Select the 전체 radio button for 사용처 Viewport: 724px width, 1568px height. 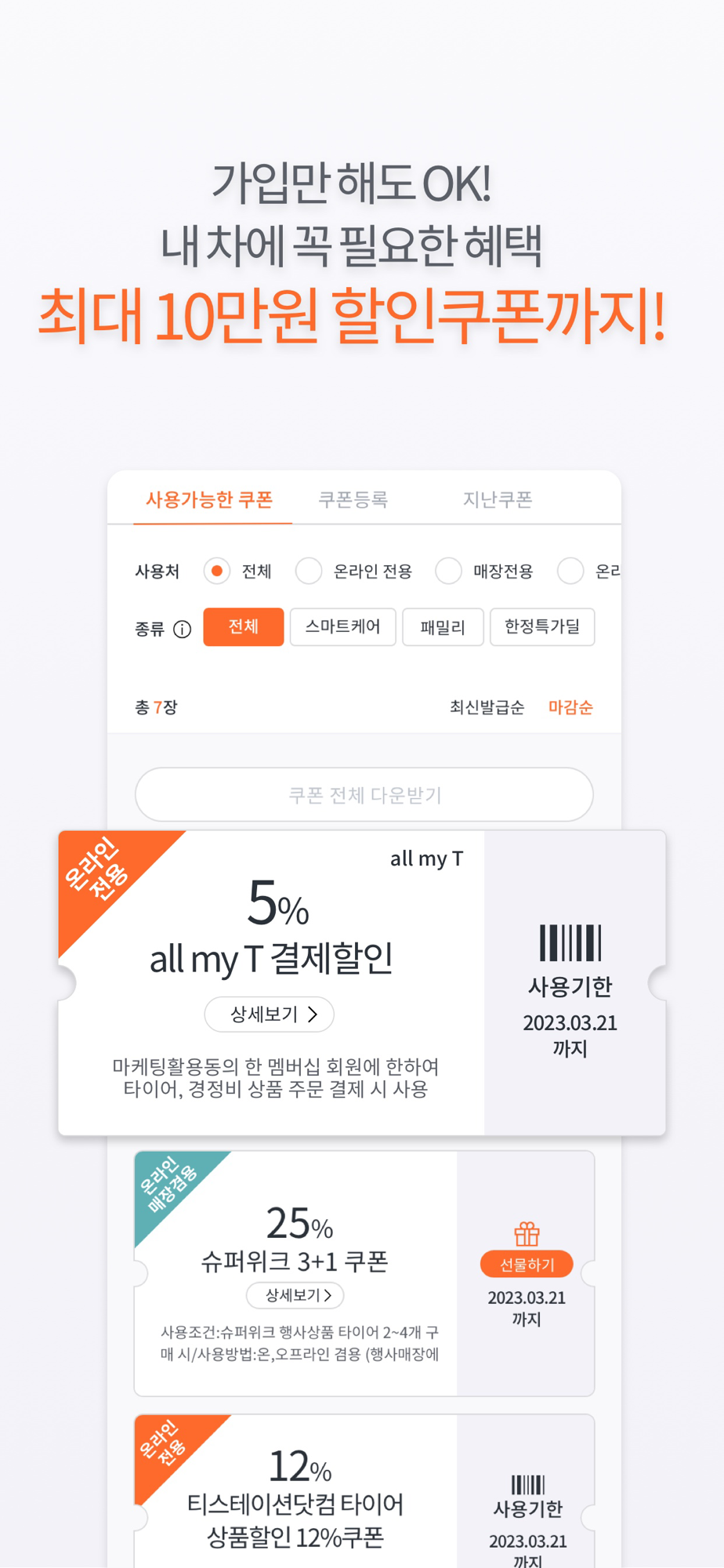pos(217,571)
